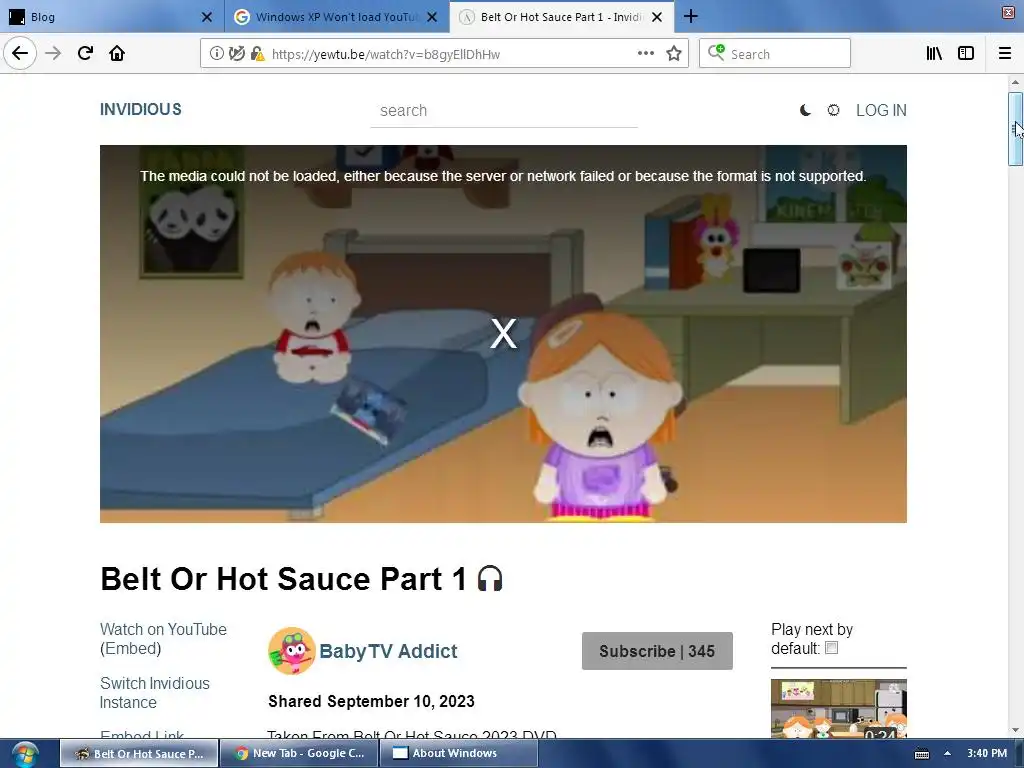Click the Invidious search field

pyautogui.click(x=504, y=111)
